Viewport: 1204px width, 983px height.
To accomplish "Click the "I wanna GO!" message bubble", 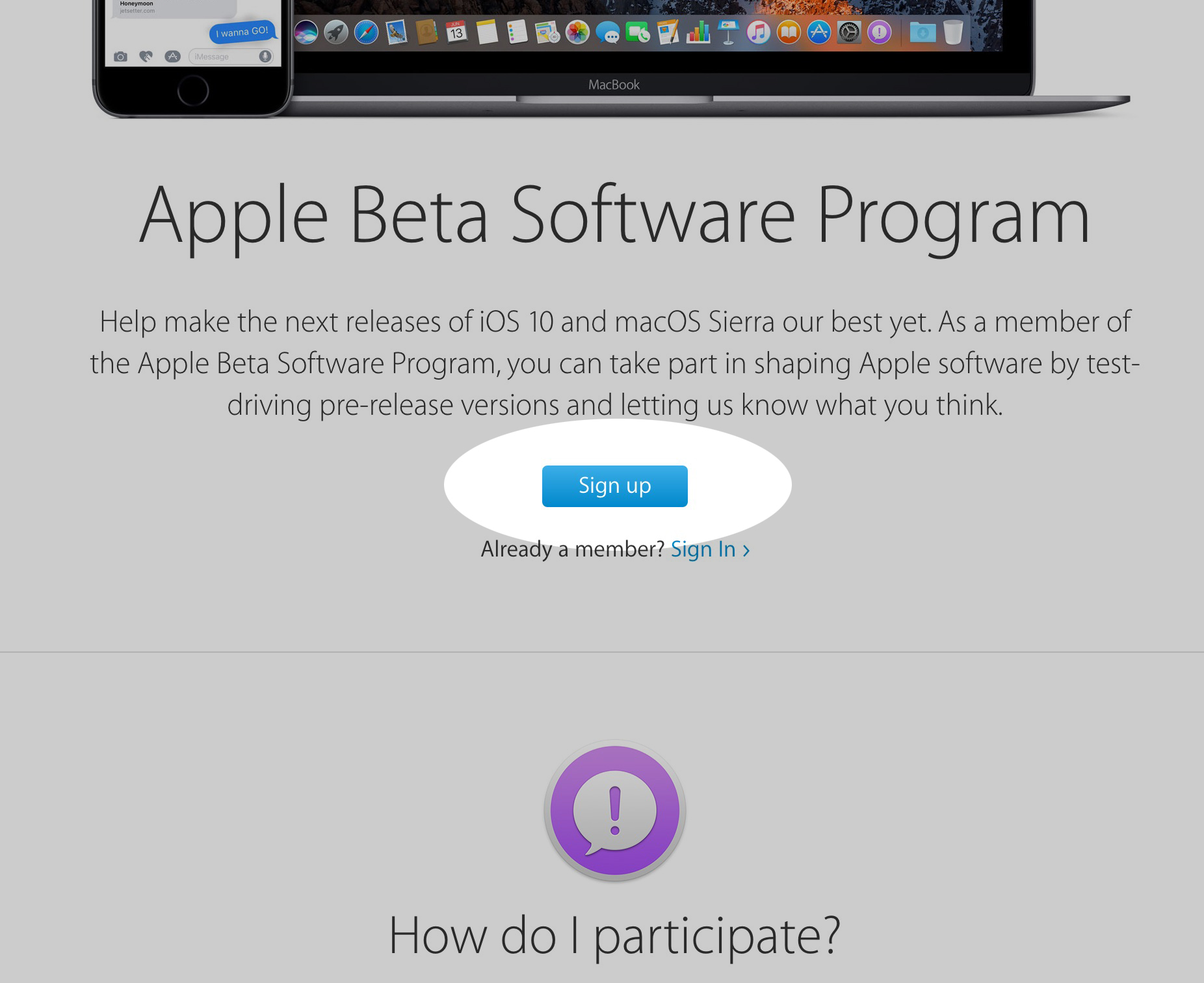I will click(x=242, y=31).
